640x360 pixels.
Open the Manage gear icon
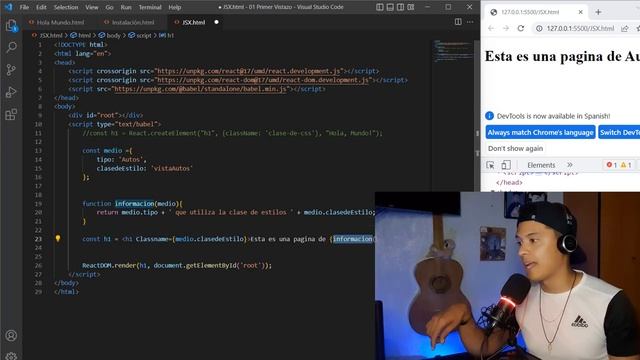pos(11,356)
